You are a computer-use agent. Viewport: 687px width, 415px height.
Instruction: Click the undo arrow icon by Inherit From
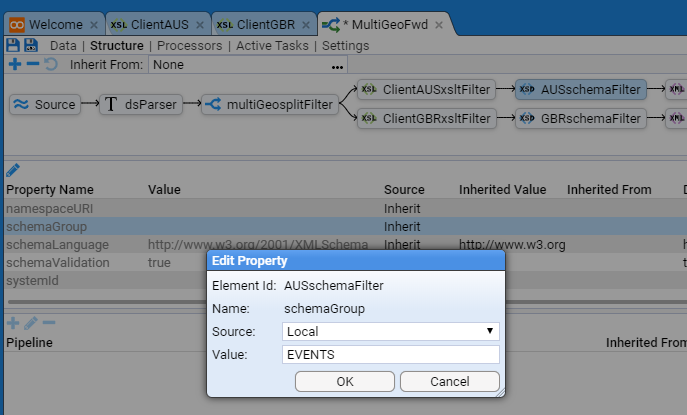coord(50,65)
